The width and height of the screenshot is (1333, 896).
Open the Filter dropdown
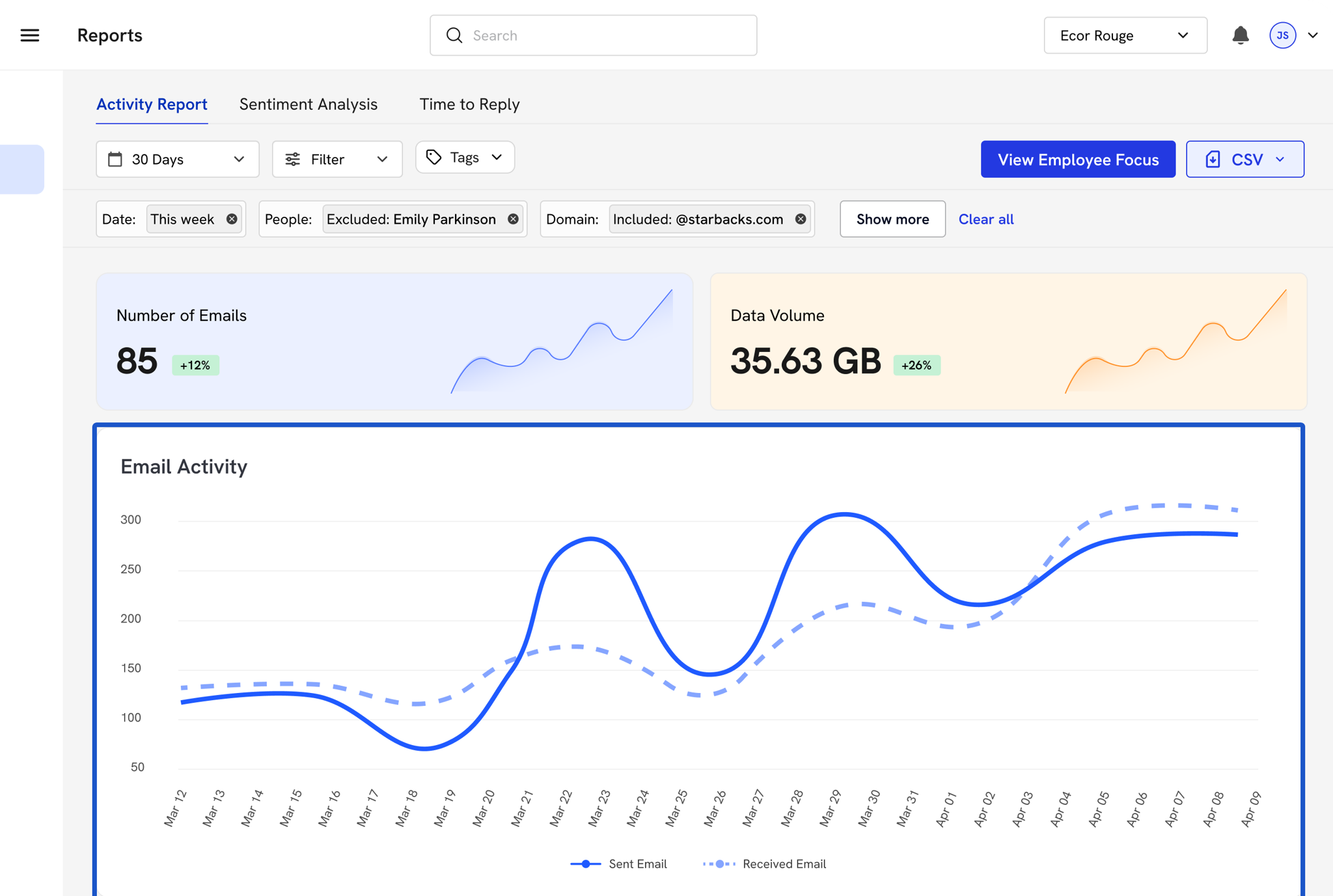[337, 159]
